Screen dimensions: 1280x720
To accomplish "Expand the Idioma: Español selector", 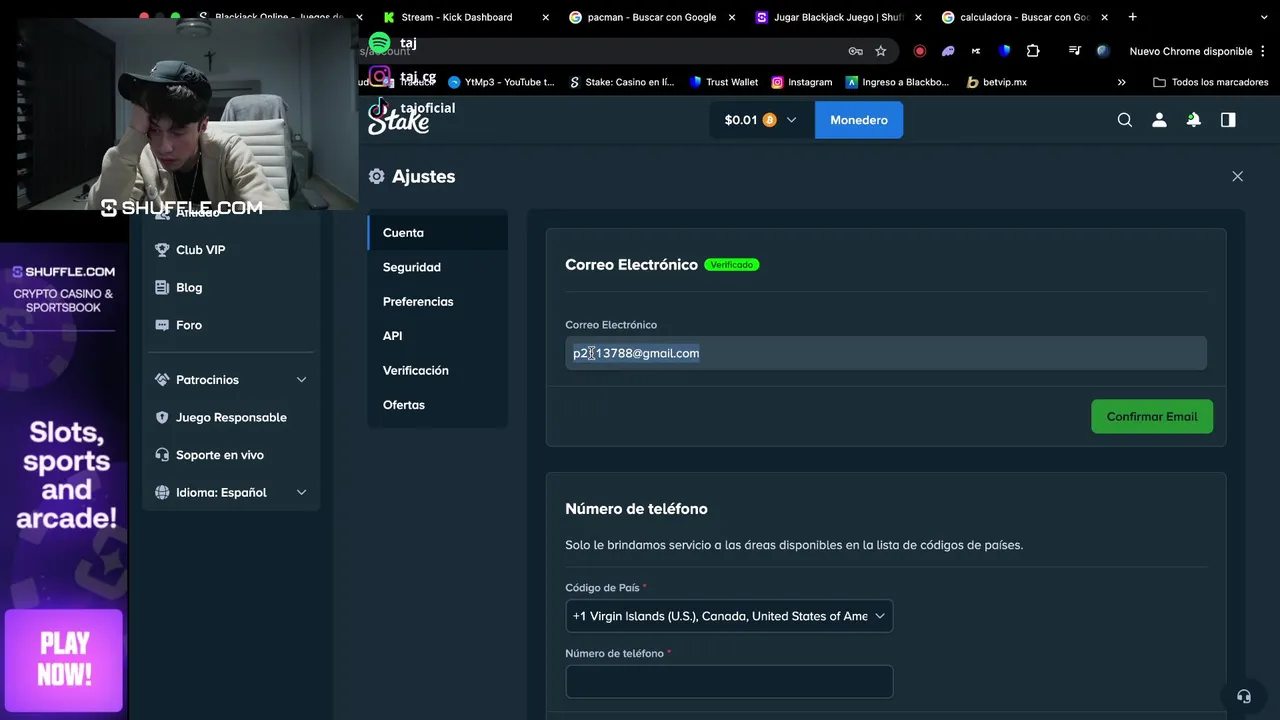I will click(x=231, y=492).
